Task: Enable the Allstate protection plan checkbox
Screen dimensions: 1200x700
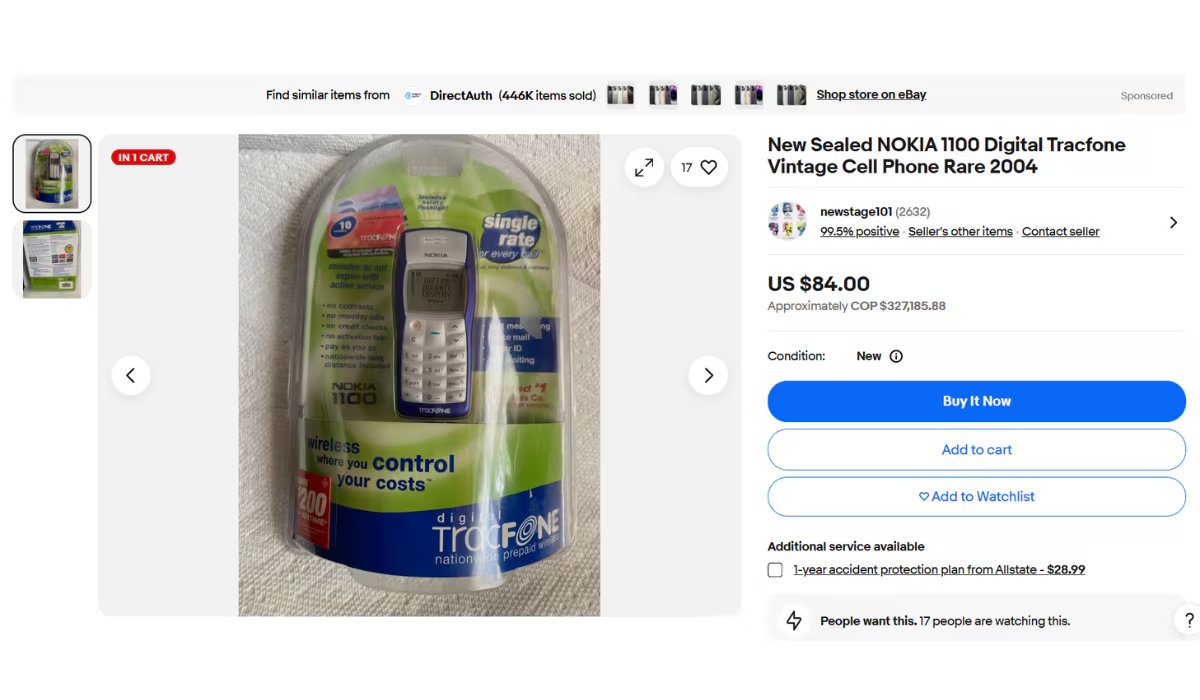Action: (x=775, y=569)
